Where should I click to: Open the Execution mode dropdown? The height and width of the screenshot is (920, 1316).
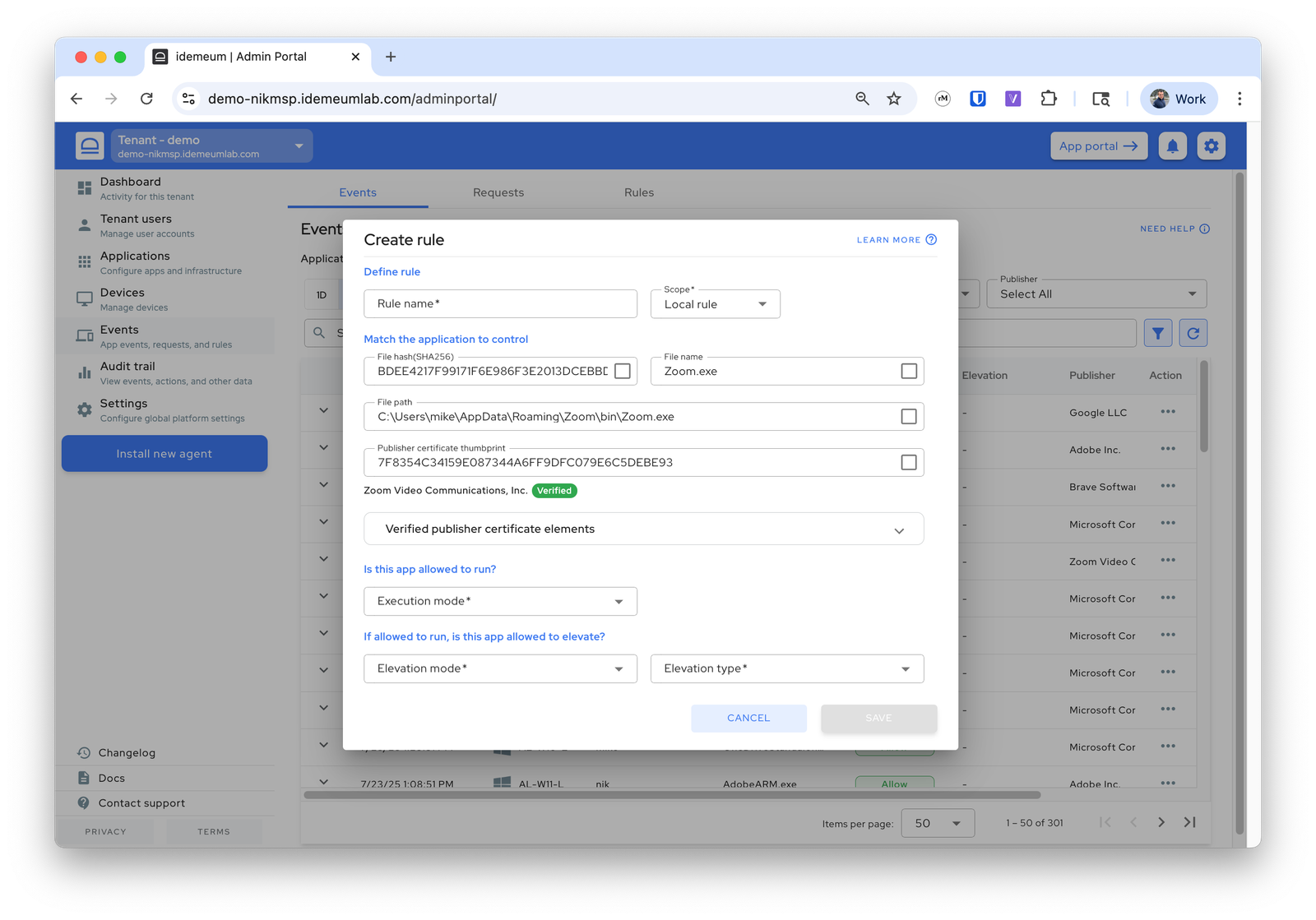click(500, 601)
